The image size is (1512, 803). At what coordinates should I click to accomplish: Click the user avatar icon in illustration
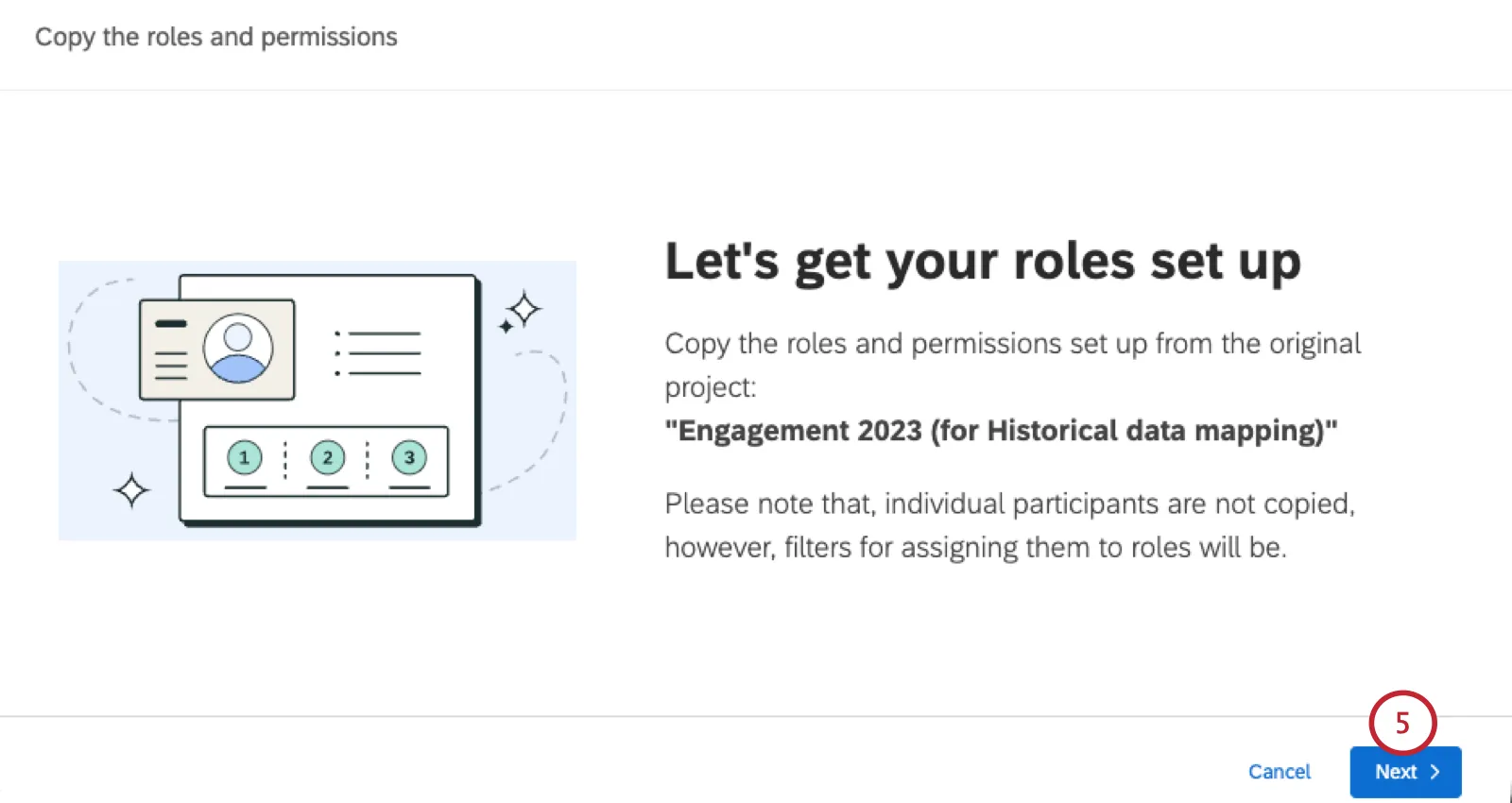coord(237,349)
